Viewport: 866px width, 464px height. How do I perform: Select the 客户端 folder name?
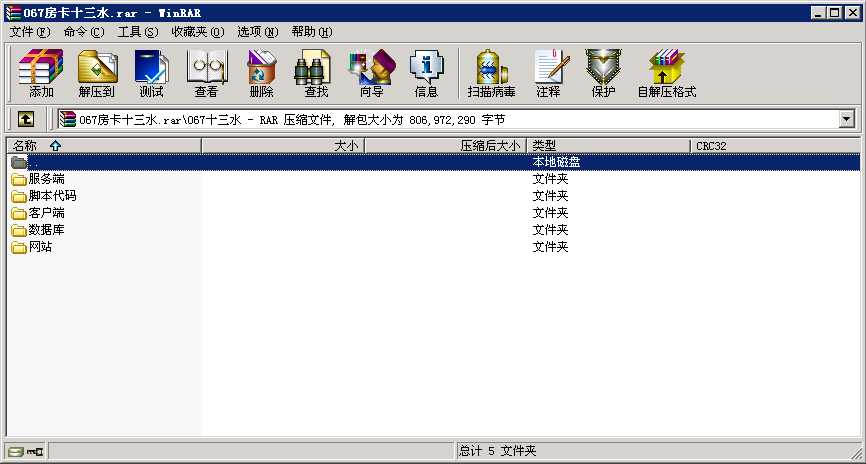click(x=46, y=213)
